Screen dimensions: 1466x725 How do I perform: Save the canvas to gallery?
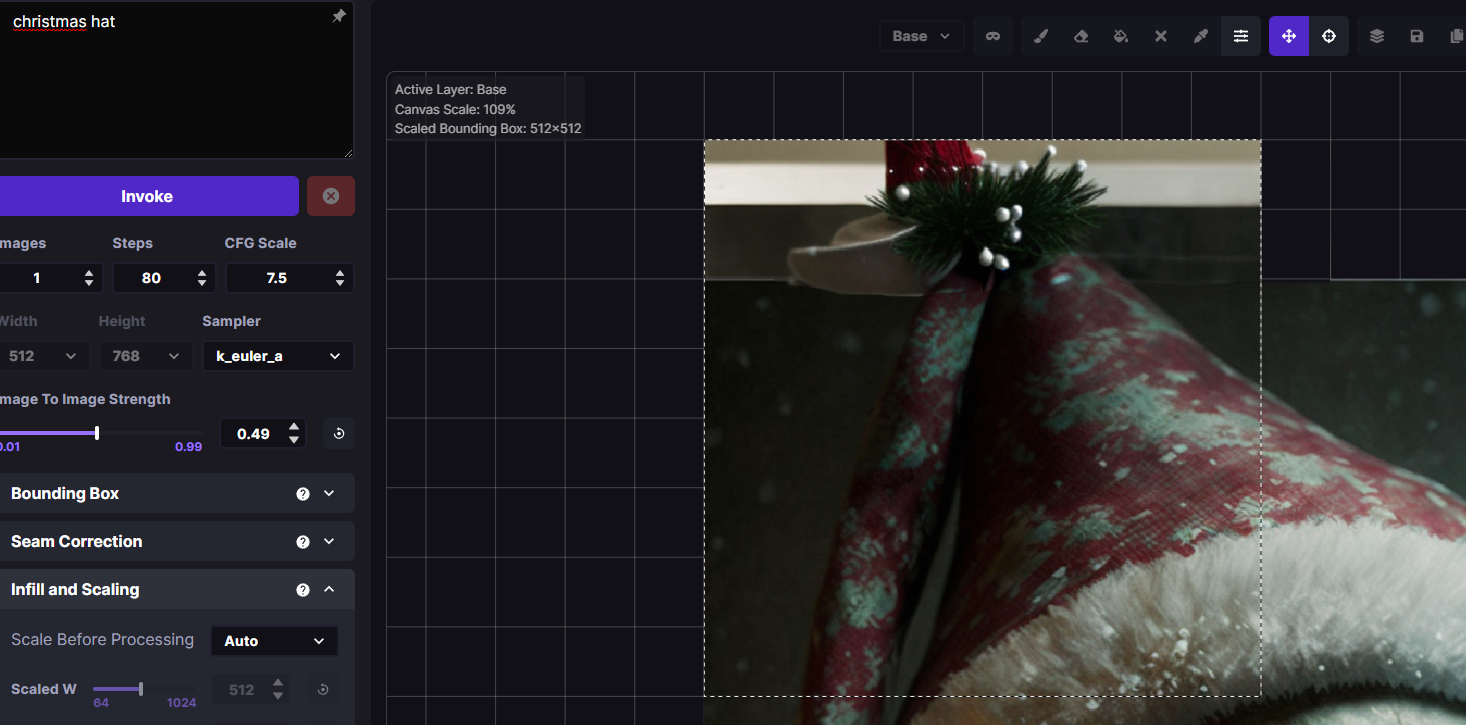1416,35
